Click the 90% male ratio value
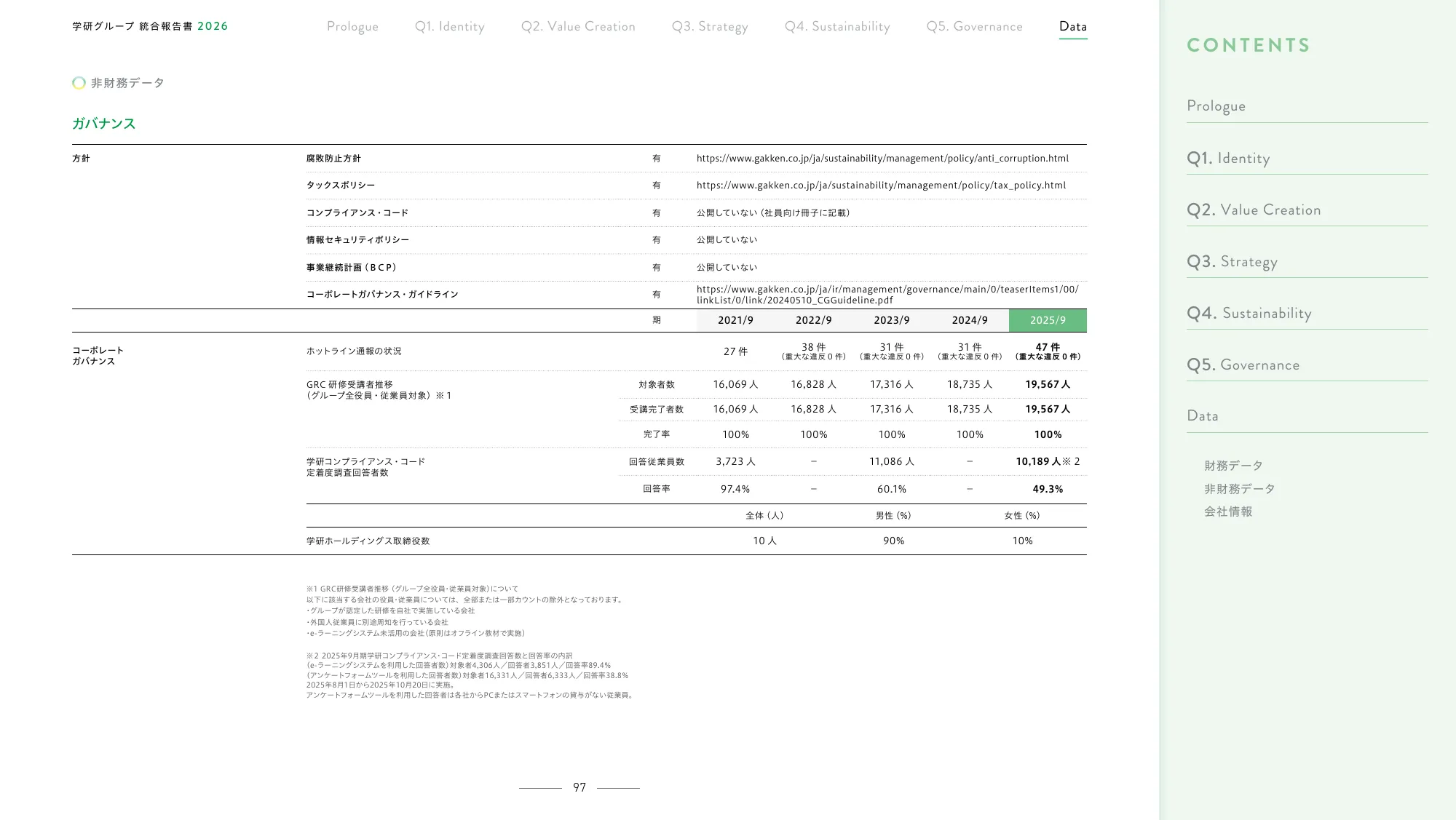Screen dimensions: 1456x820 point(893,541)
